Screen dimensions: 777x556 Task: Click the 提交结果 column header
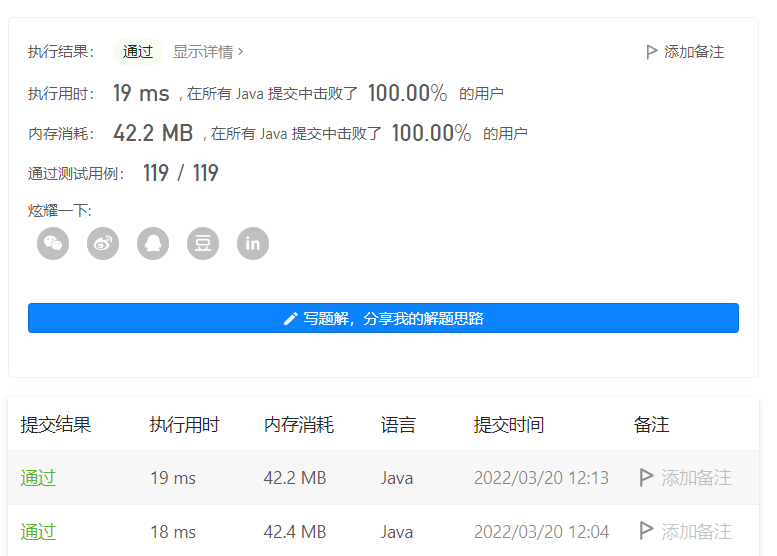56,425
